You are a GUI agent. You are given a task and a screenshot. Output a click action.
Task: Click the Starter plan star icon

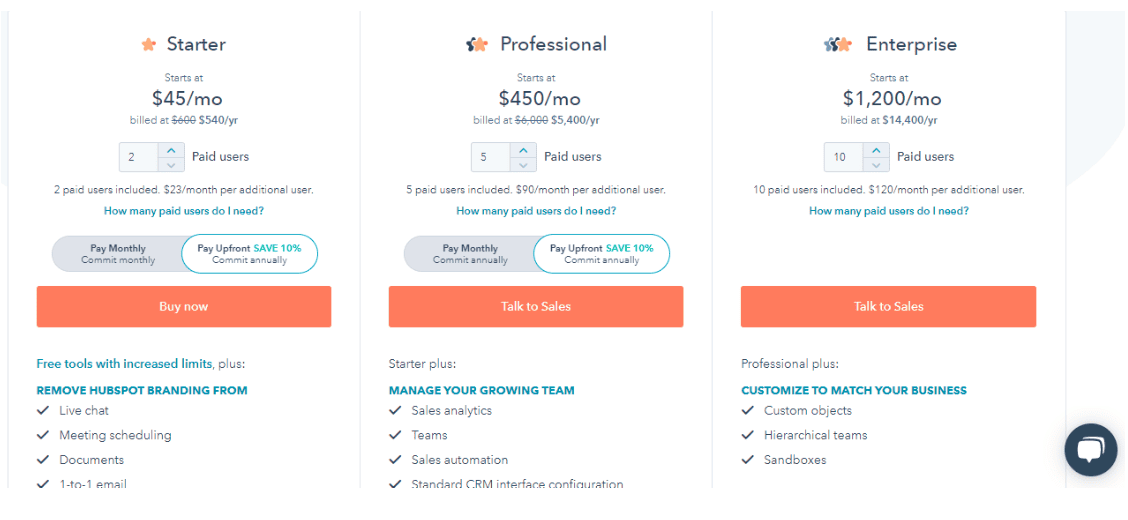149,45
